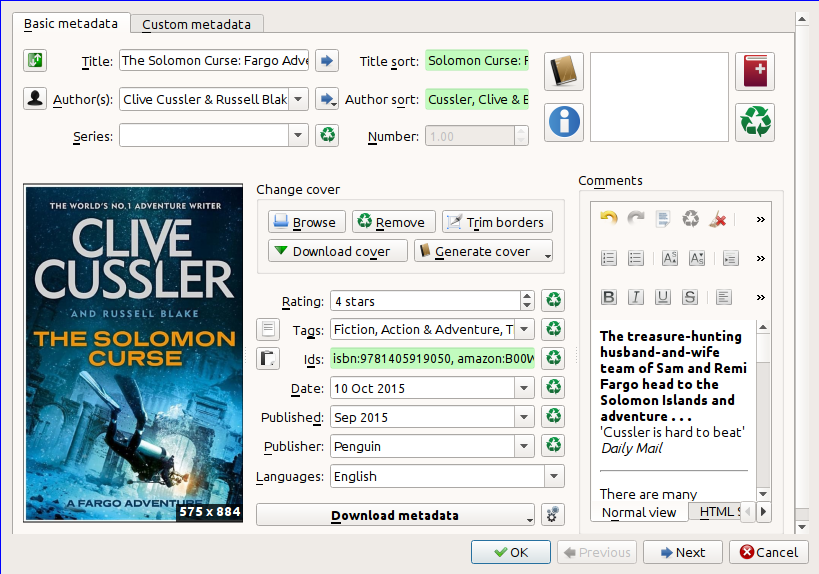Screen dimensions: 819x574
Task: Toggle underline in Comments editor
Action: point(663,297)
